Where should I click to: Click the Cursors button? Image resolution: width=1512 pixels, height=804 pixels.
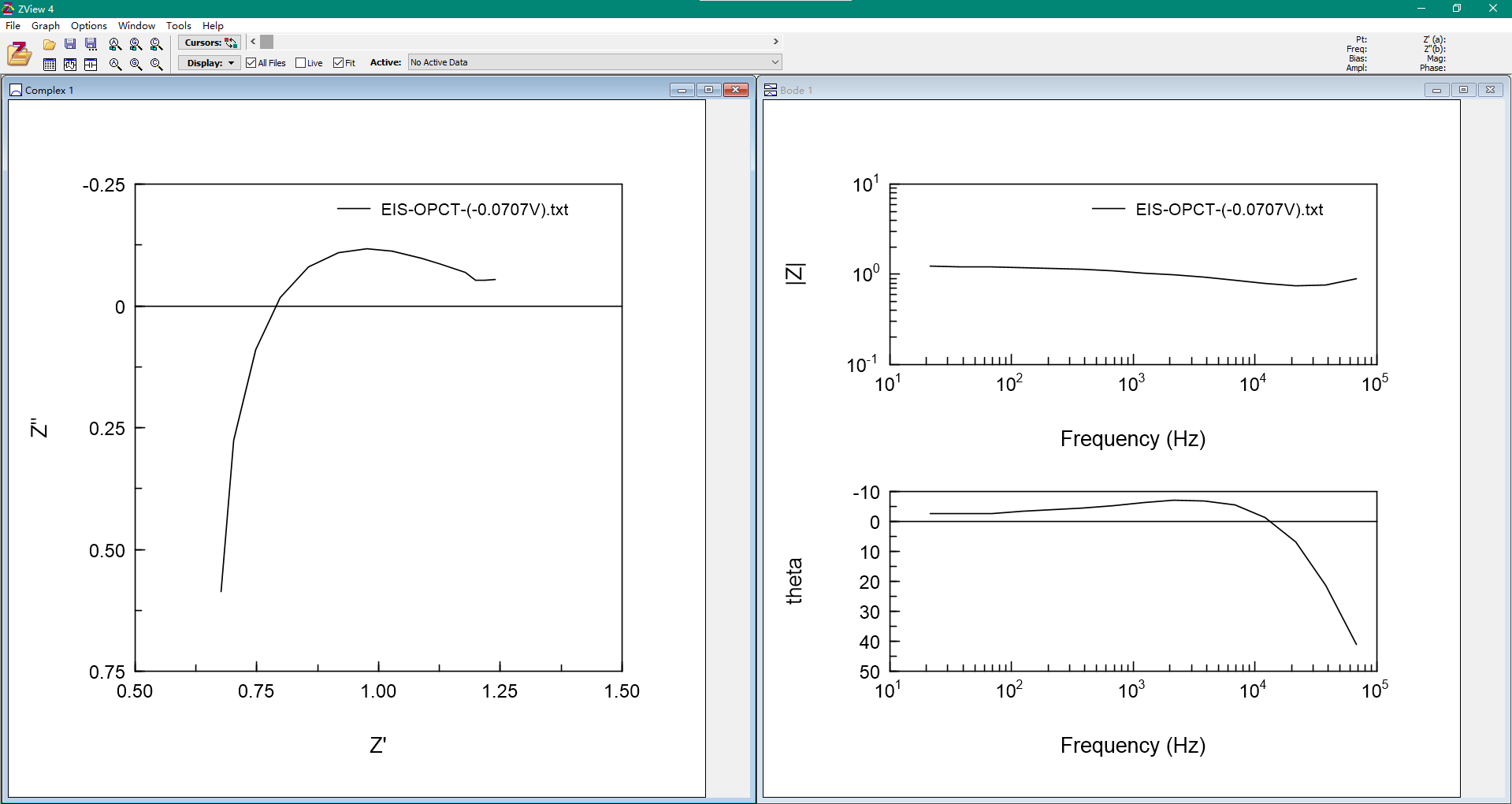209,43
